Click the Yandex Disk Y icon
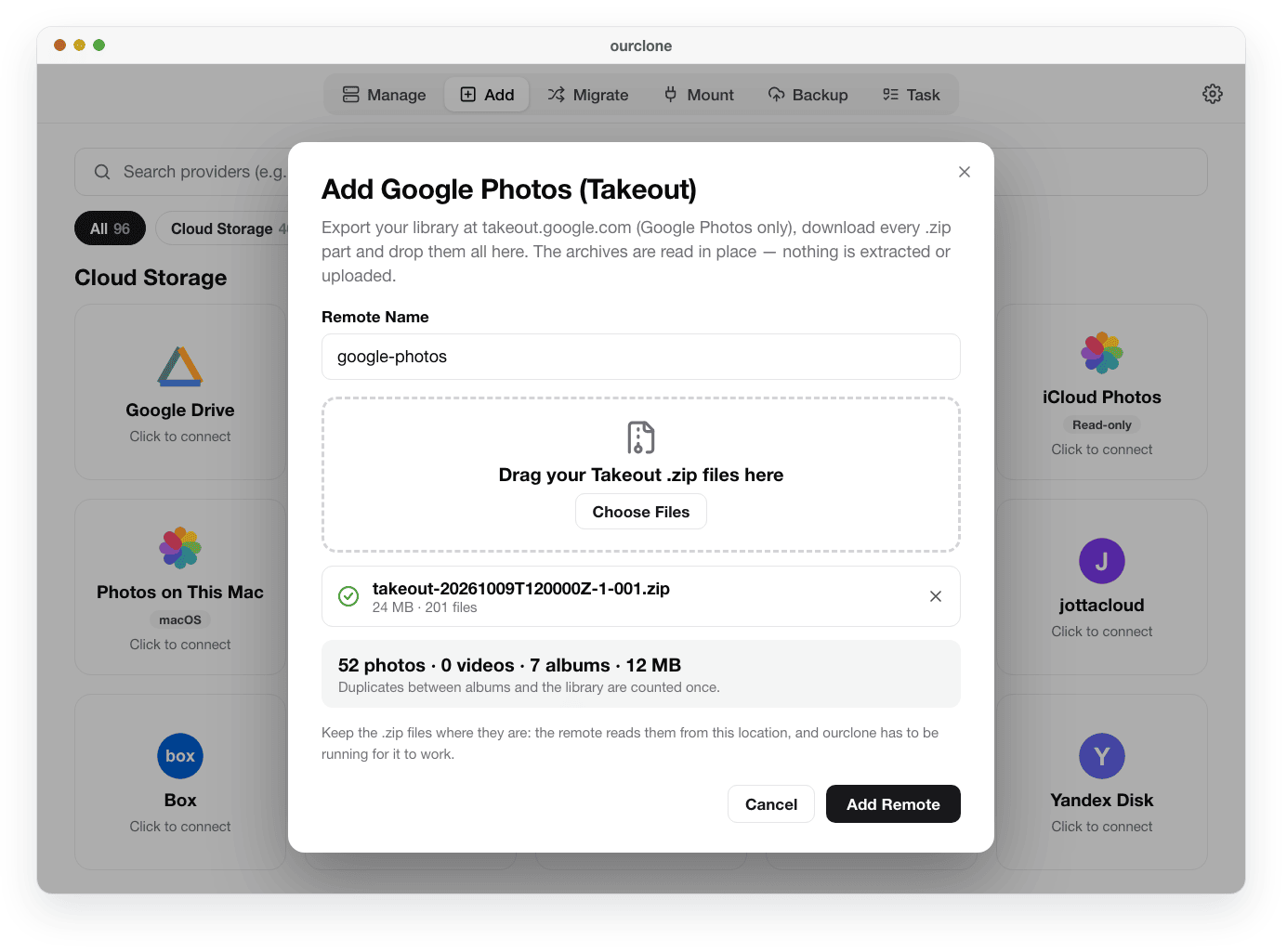This screenshot has height=952, width=1287. (1102, 756)
